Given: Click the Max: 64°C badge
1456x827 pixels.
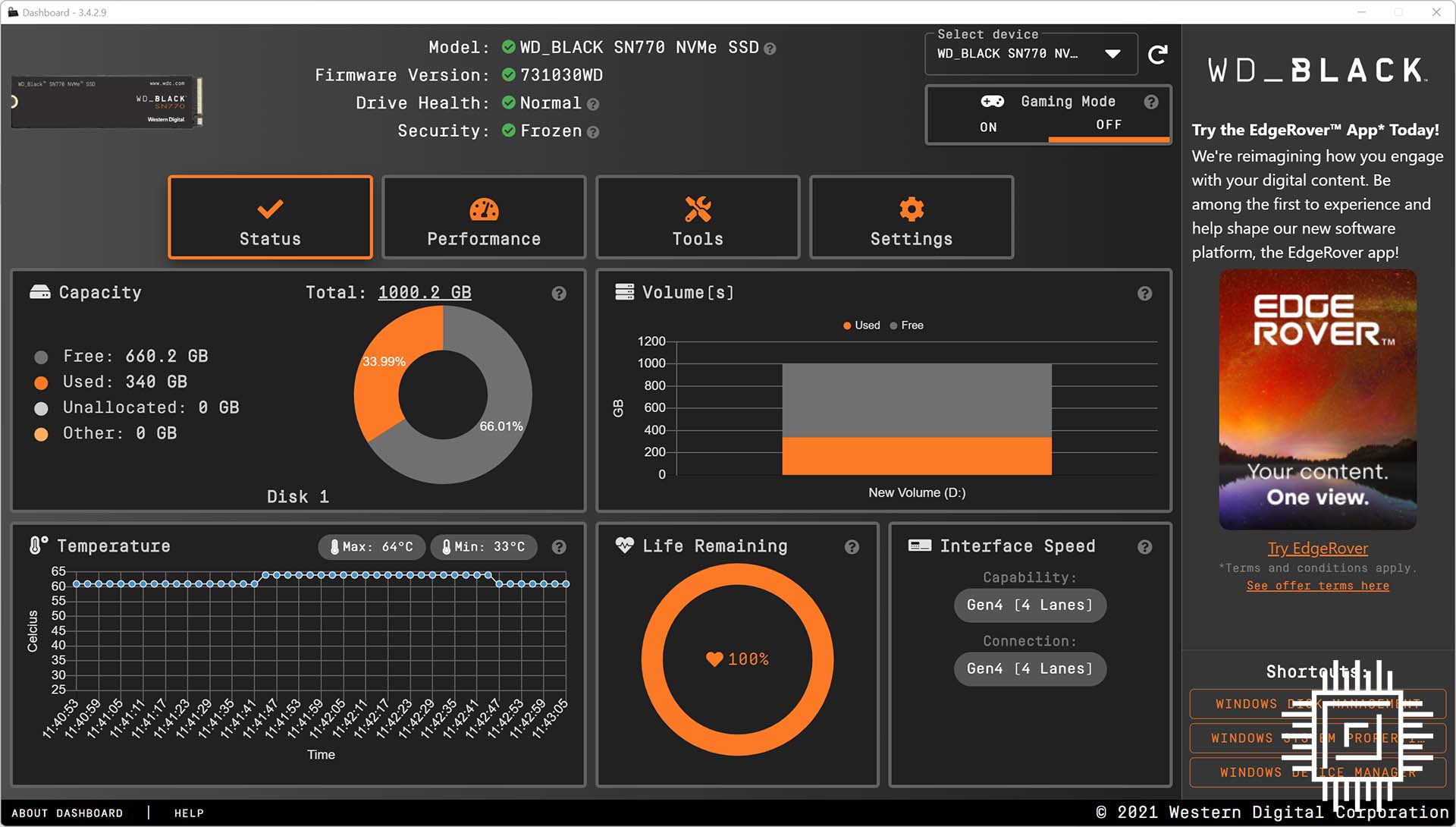Looking at the screenshot, I should tap(372, 547).
